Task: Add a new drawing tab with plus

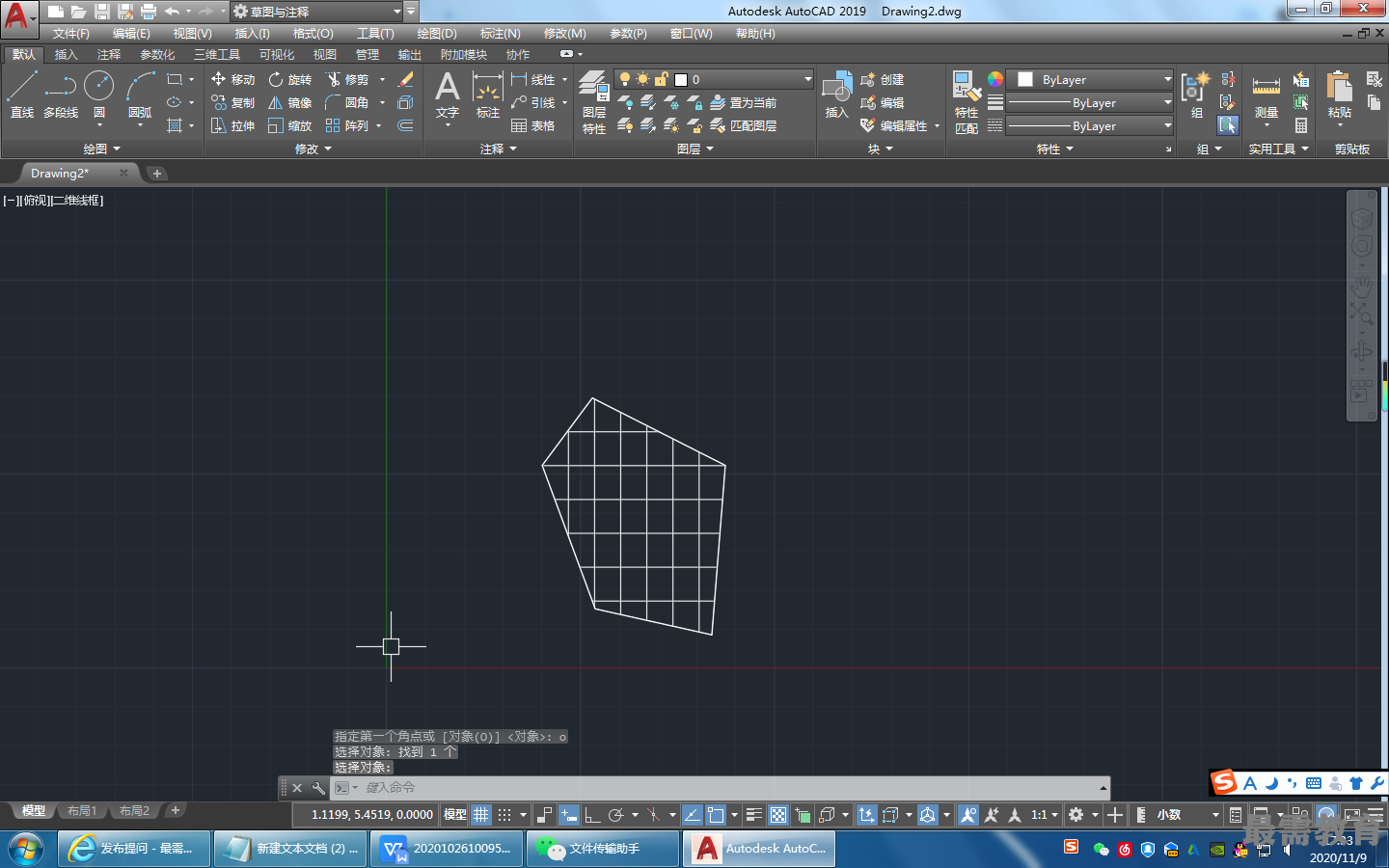Action: 156,174
